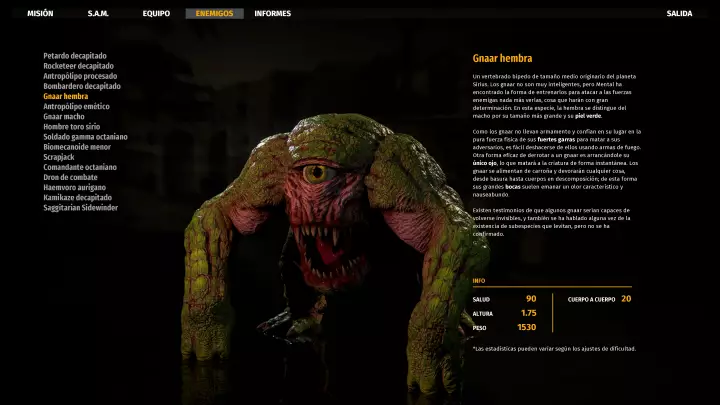Click the ALTURA value 1.75
720x405 pixels.
(529, 313)
